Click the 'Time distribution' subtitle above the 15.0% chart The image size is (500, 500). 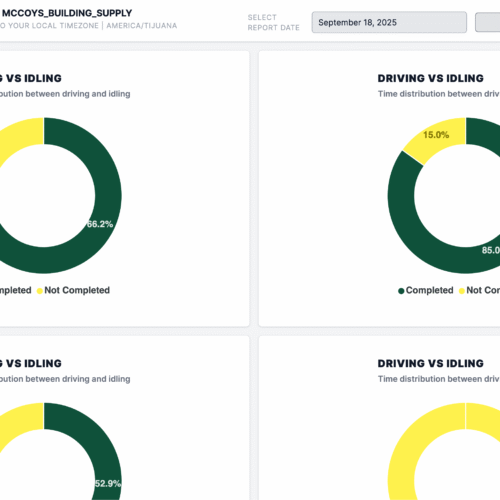[439, 94]
